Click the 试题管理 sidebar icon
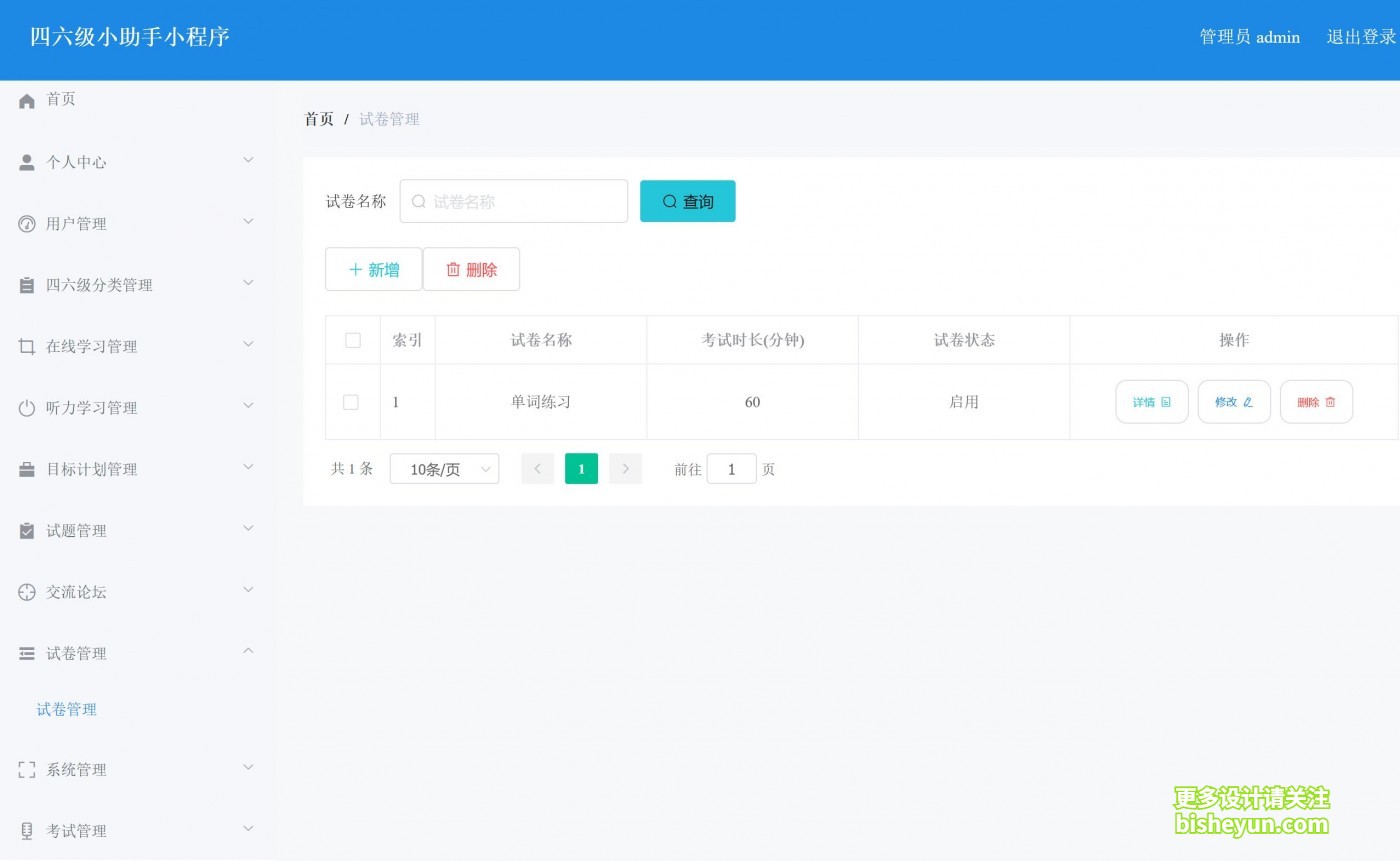Image resolution: width=1400 pixels, height=861 pixels. tap(26, 529)
